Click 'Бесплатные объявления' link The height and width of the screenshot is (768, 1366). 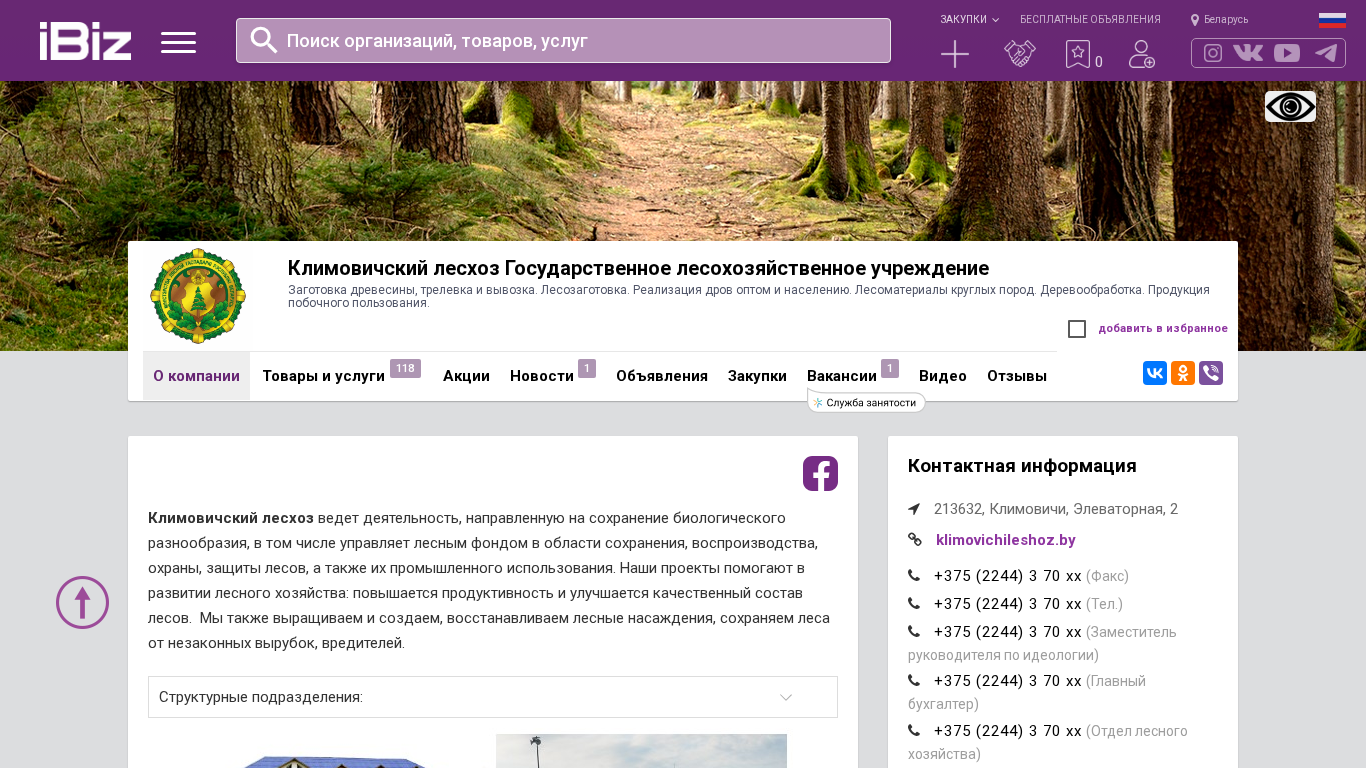(x=1090, y=20)
